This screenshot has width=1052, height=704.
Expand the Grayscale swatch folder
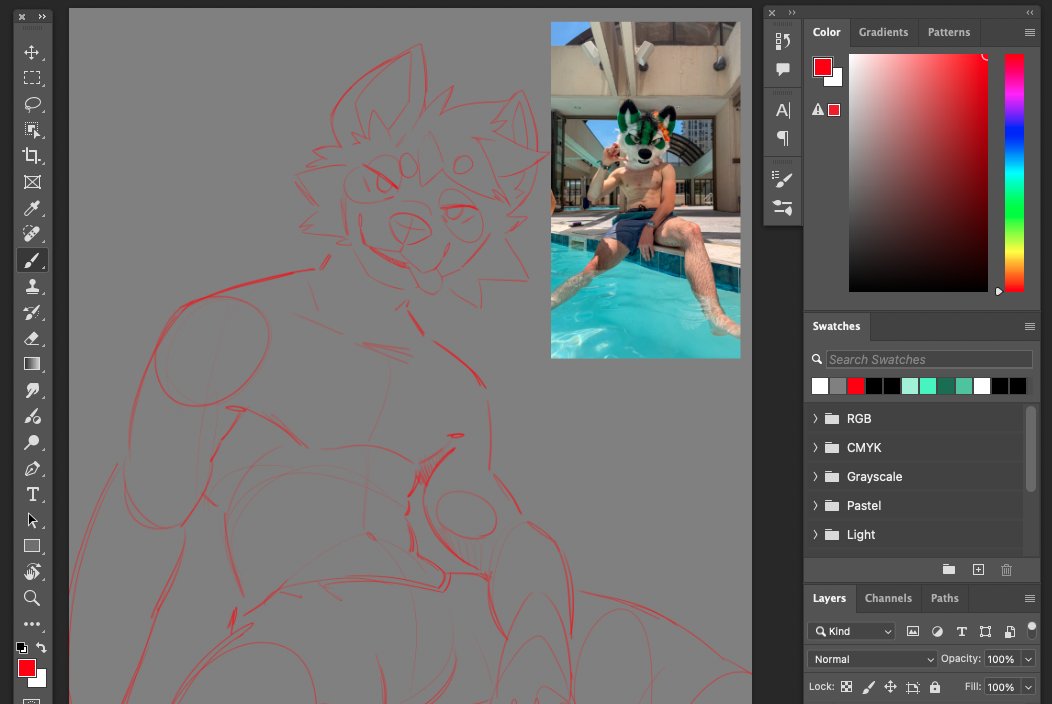[815, 476]
